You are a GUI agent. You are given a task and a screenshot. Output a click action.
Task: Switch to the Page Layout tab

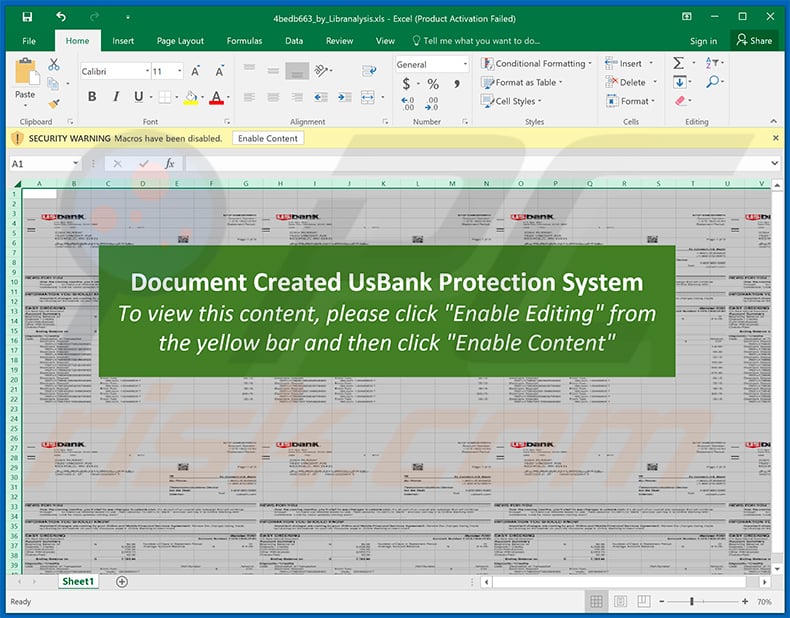coord(180,41)
